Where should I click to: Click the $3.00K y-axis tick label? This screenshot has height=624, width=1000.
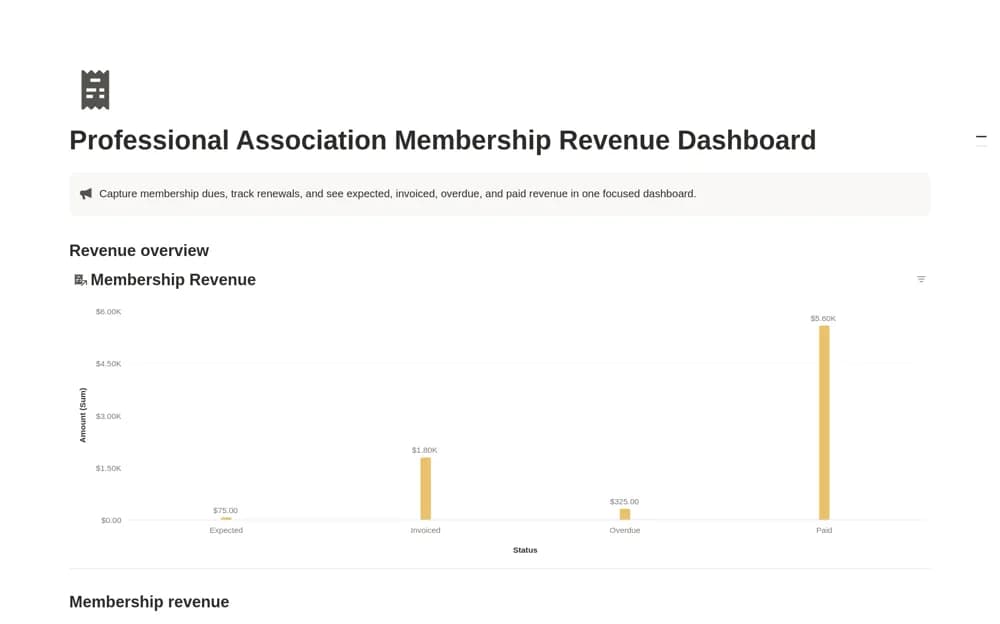tap(108, 416)
